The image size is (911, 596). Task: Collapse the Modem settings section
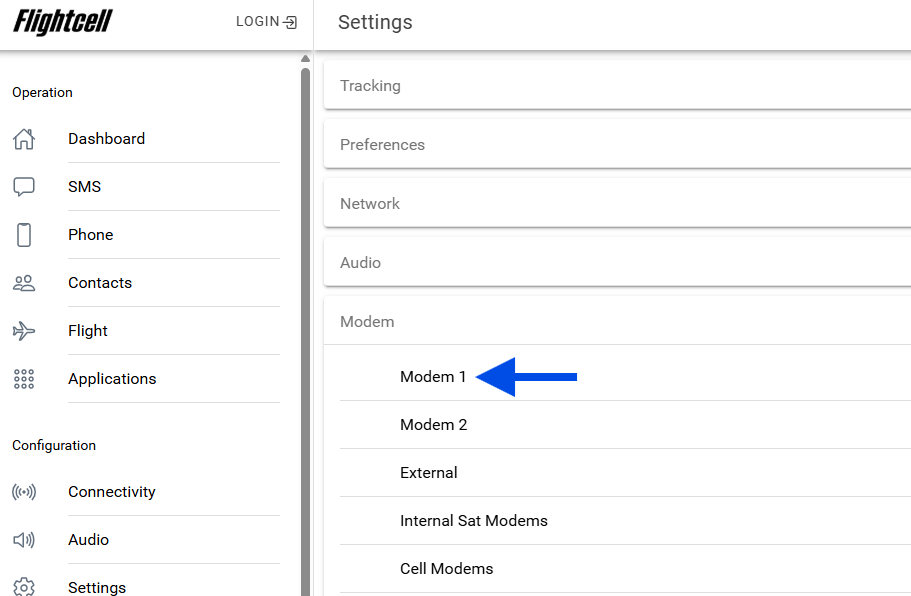pos(616,322)
